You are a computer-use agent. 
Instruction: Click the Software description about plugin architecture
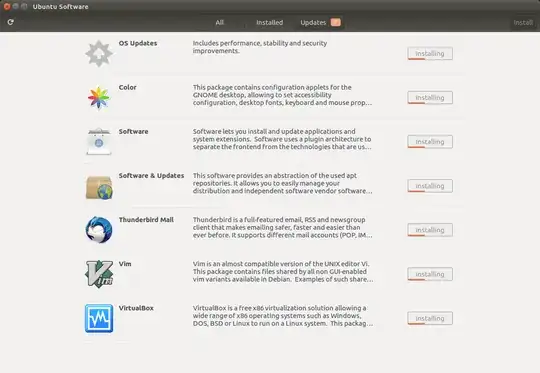(x=282, y=139)
